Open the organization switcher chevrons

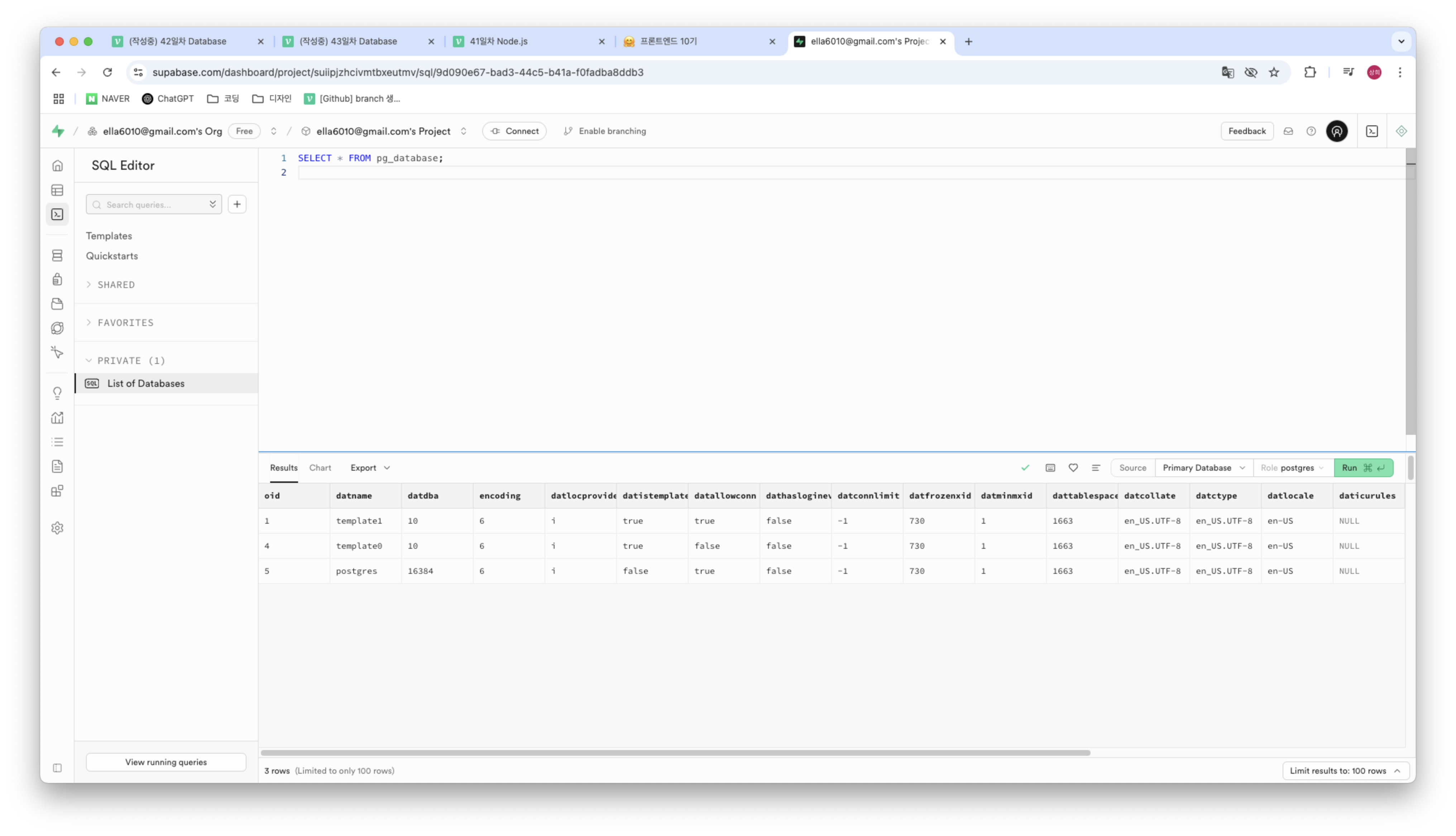(x=274, y=131)
